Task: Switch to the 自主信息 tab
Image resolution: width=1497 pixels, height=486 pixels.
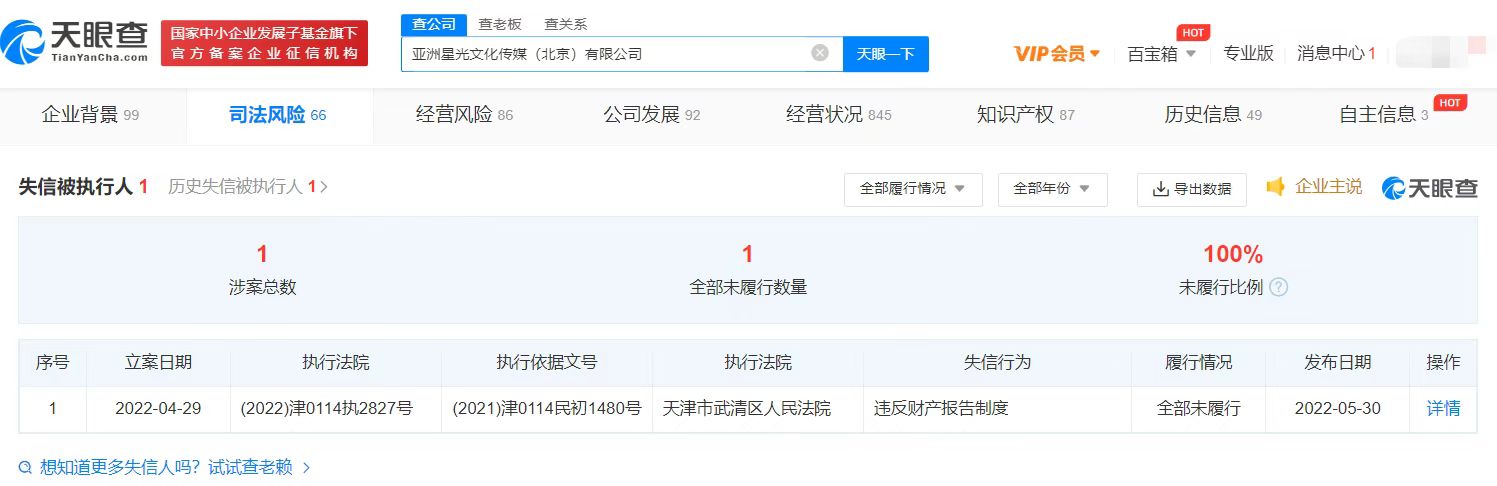Action: coord(1384,115)
